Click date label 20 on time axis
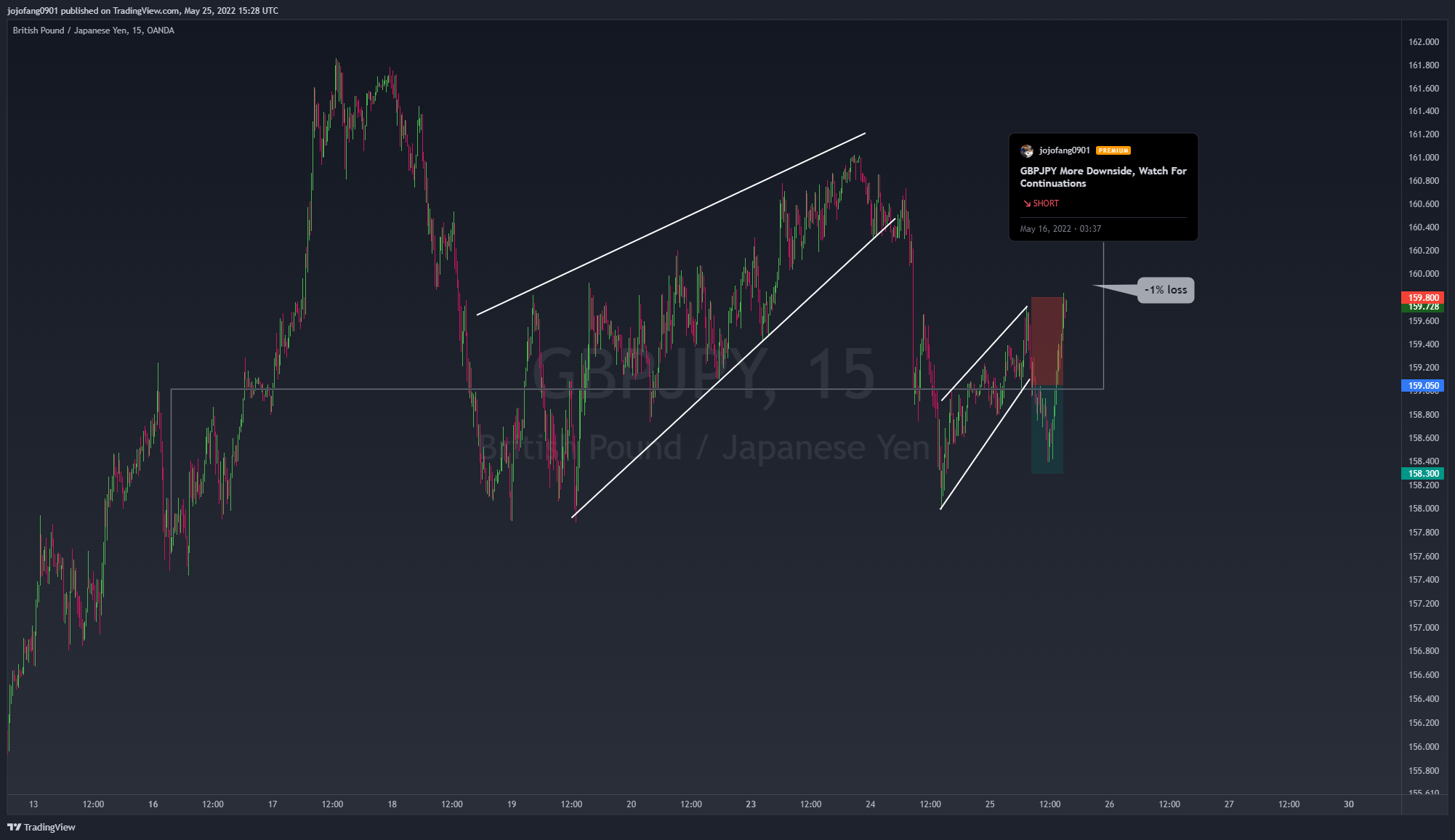 point(631,804)
